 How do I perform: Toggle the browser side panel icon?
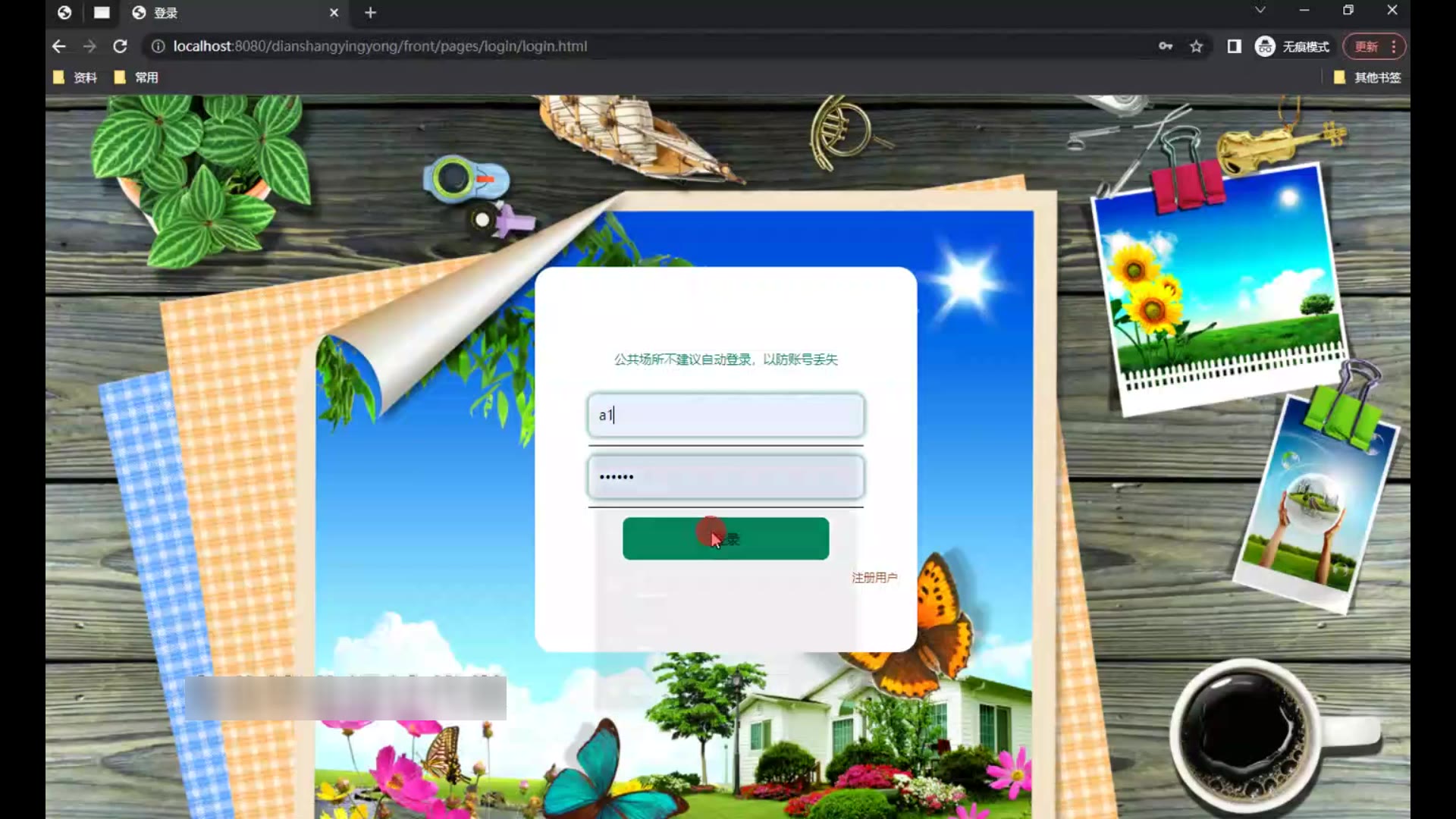[x=1234, y=46]
